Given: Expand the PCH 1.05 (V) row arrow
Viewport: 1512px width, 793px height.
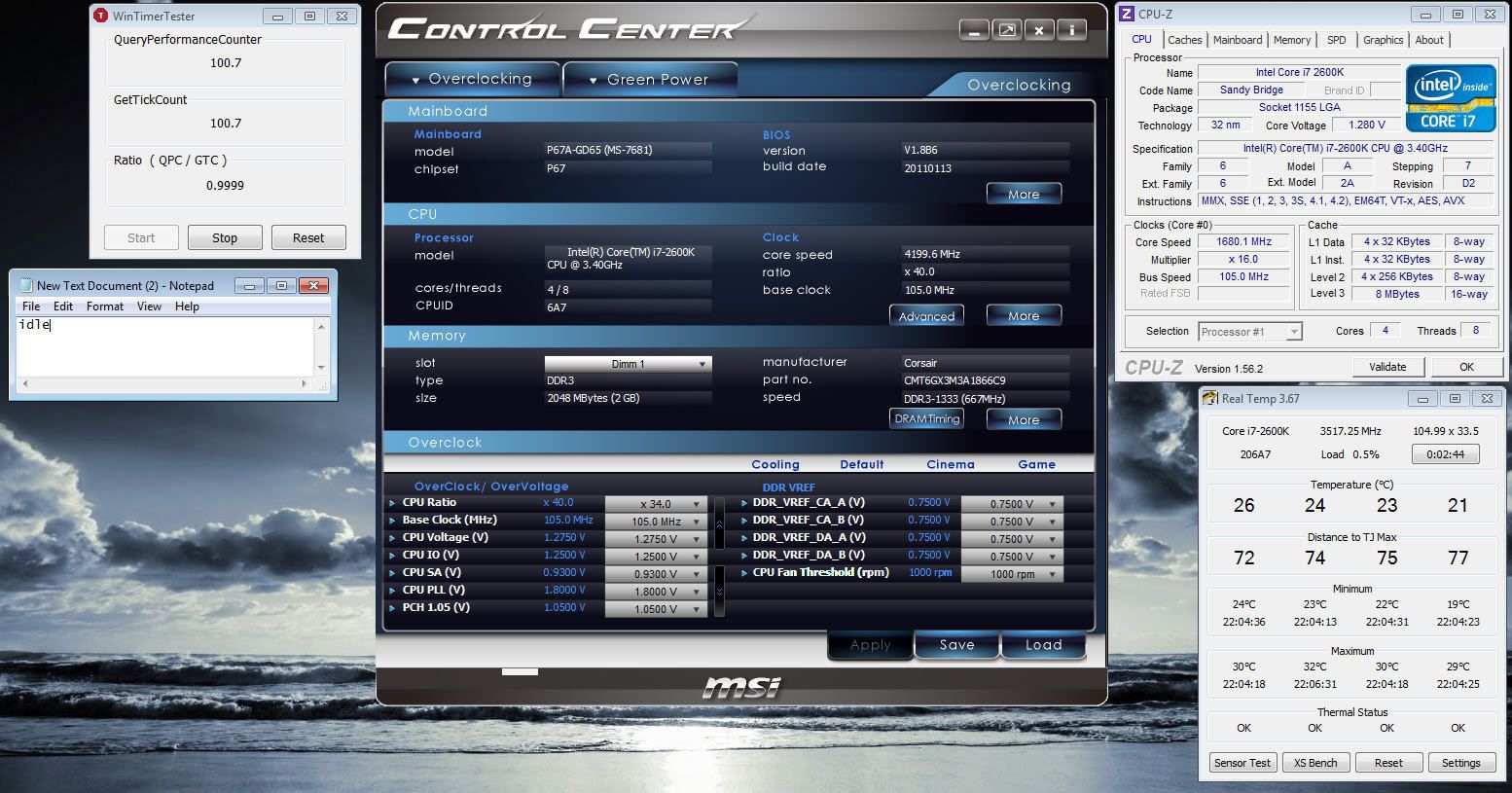Looking at the screenshot, I should click(x=392, y=608).
